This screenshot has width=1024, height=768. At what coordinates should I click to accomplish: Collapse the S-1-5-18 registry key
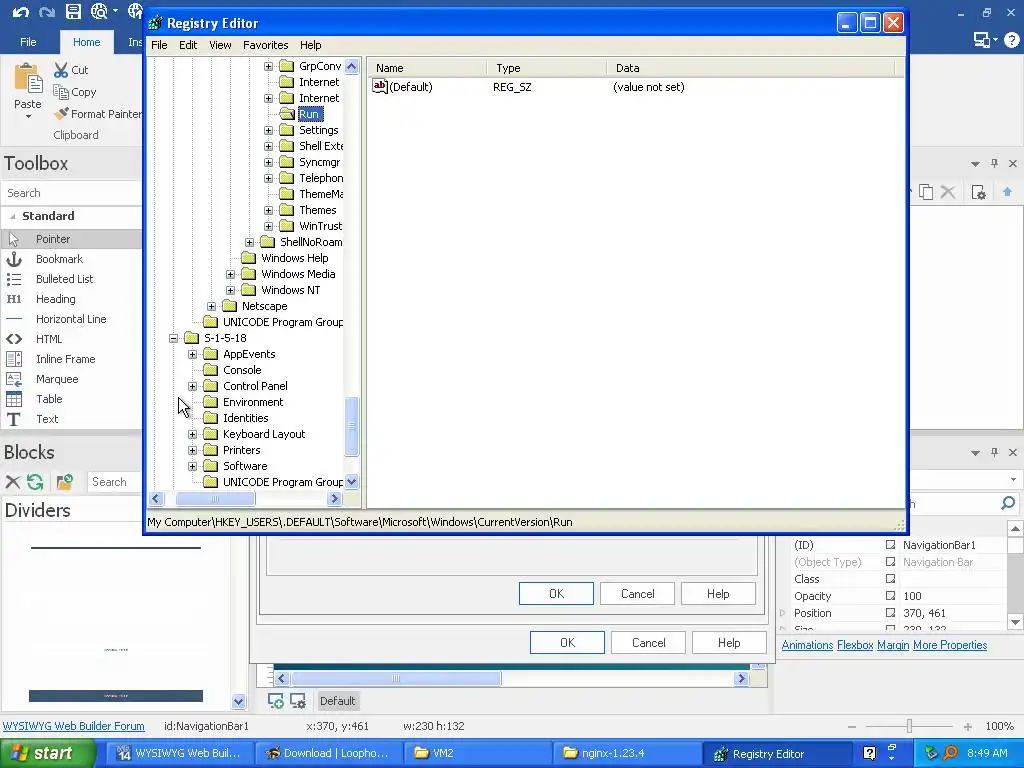click(173, 338)
